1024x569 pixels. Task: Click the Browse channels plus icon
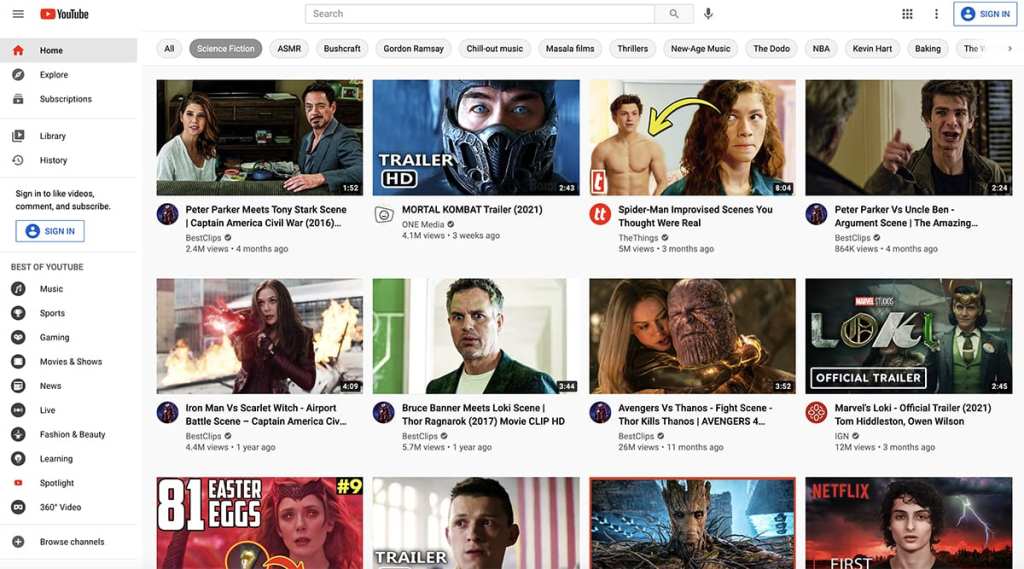click(x=18, y=542)
